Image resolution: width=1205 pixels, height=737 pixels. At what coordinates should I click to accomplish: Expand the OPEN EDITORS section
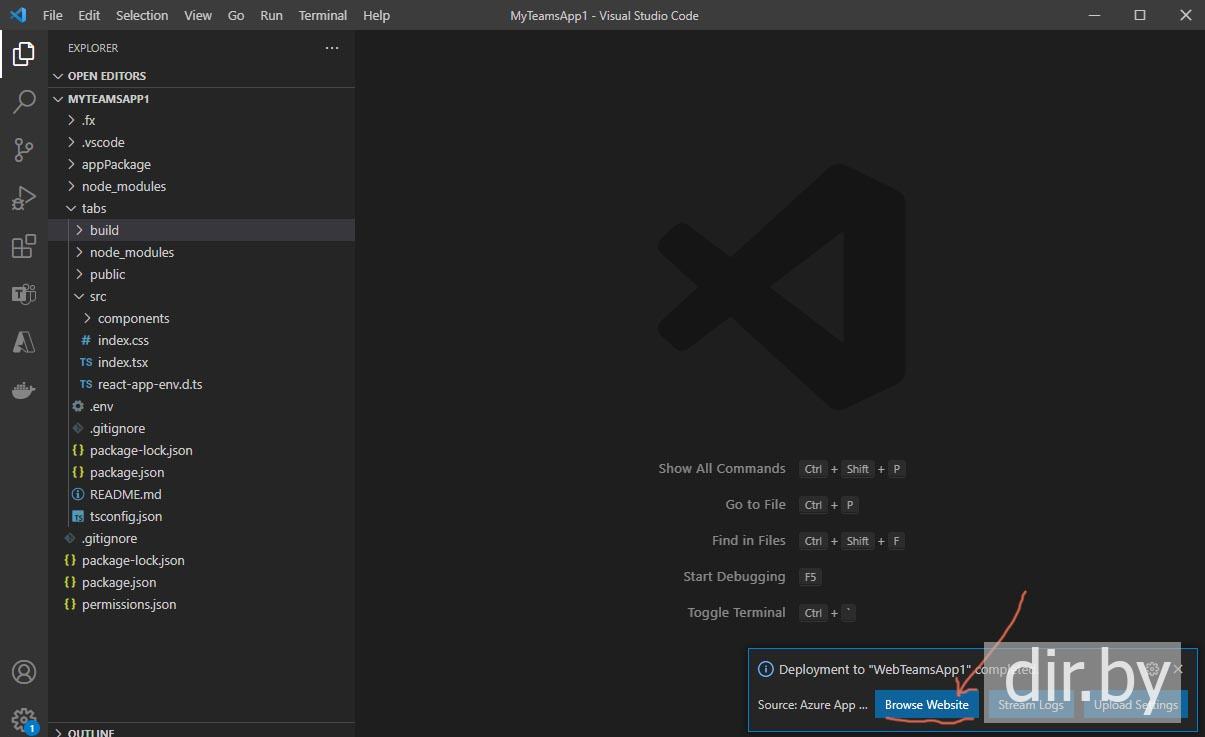click(x=106, y=76)
